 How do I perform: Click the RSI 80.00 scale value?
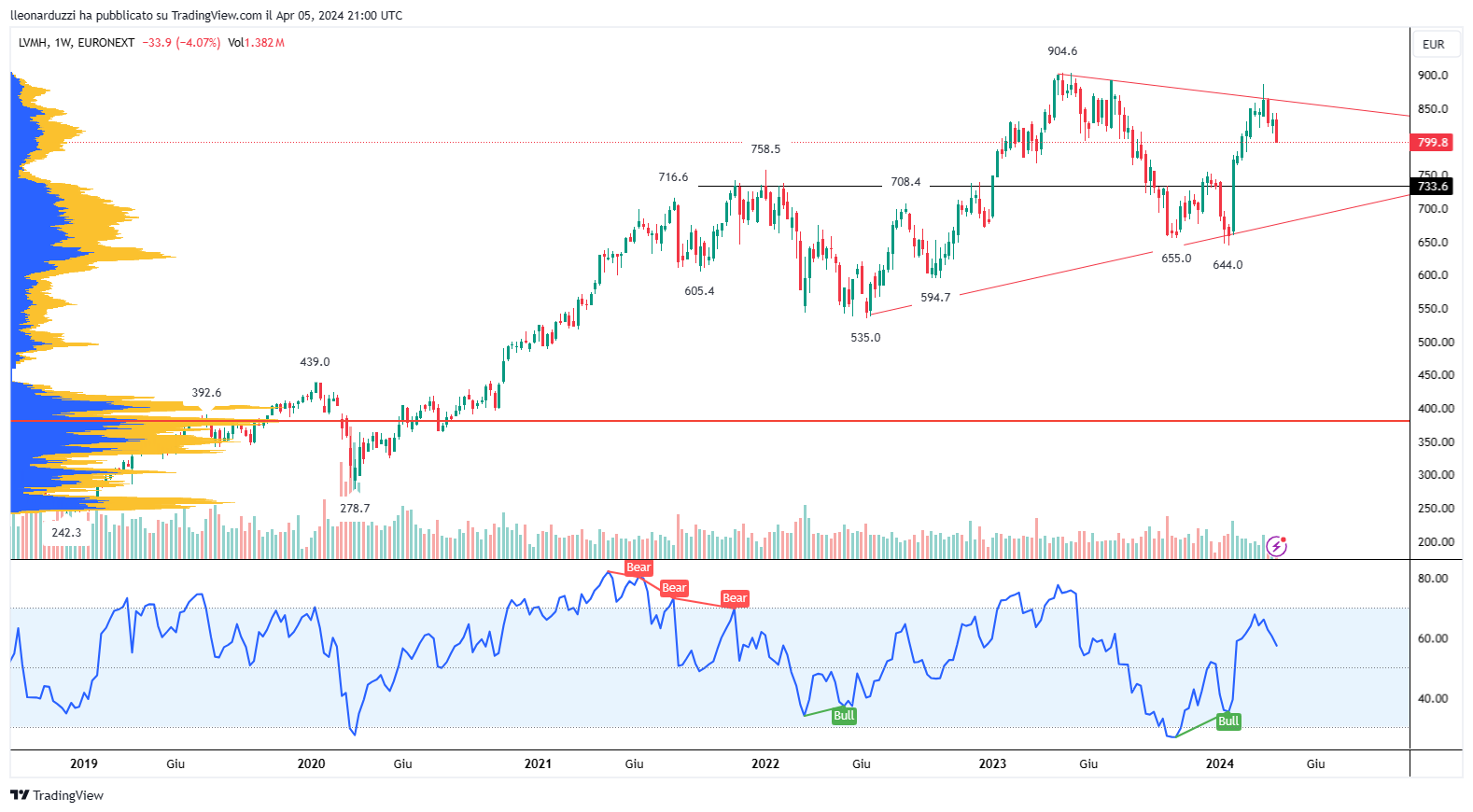pos(1433,579)
